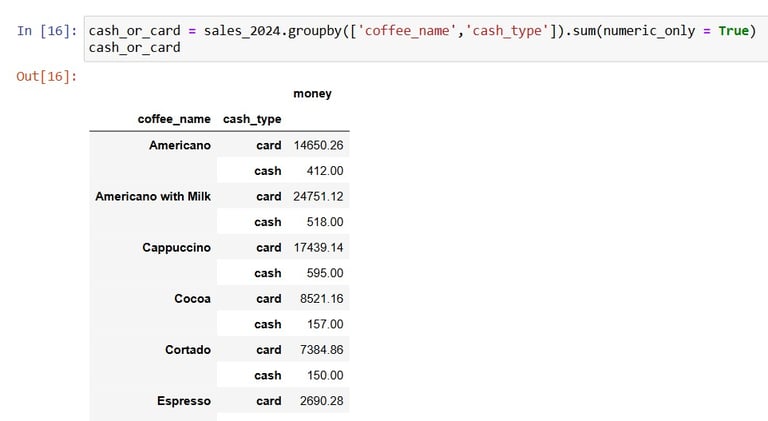Image resolution: width=768 pixels, height=421 pixels.
Task: Click the 'coffee_name' string in the code
Action: (x=407, y=31)
